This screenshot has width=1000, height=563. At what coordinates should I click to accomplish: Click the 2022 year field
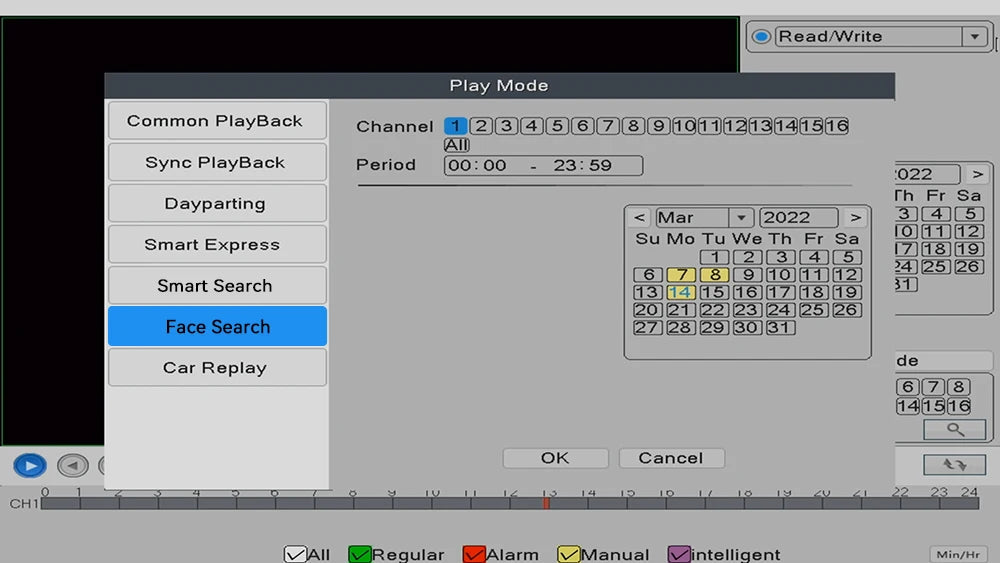tap(798, 217)
